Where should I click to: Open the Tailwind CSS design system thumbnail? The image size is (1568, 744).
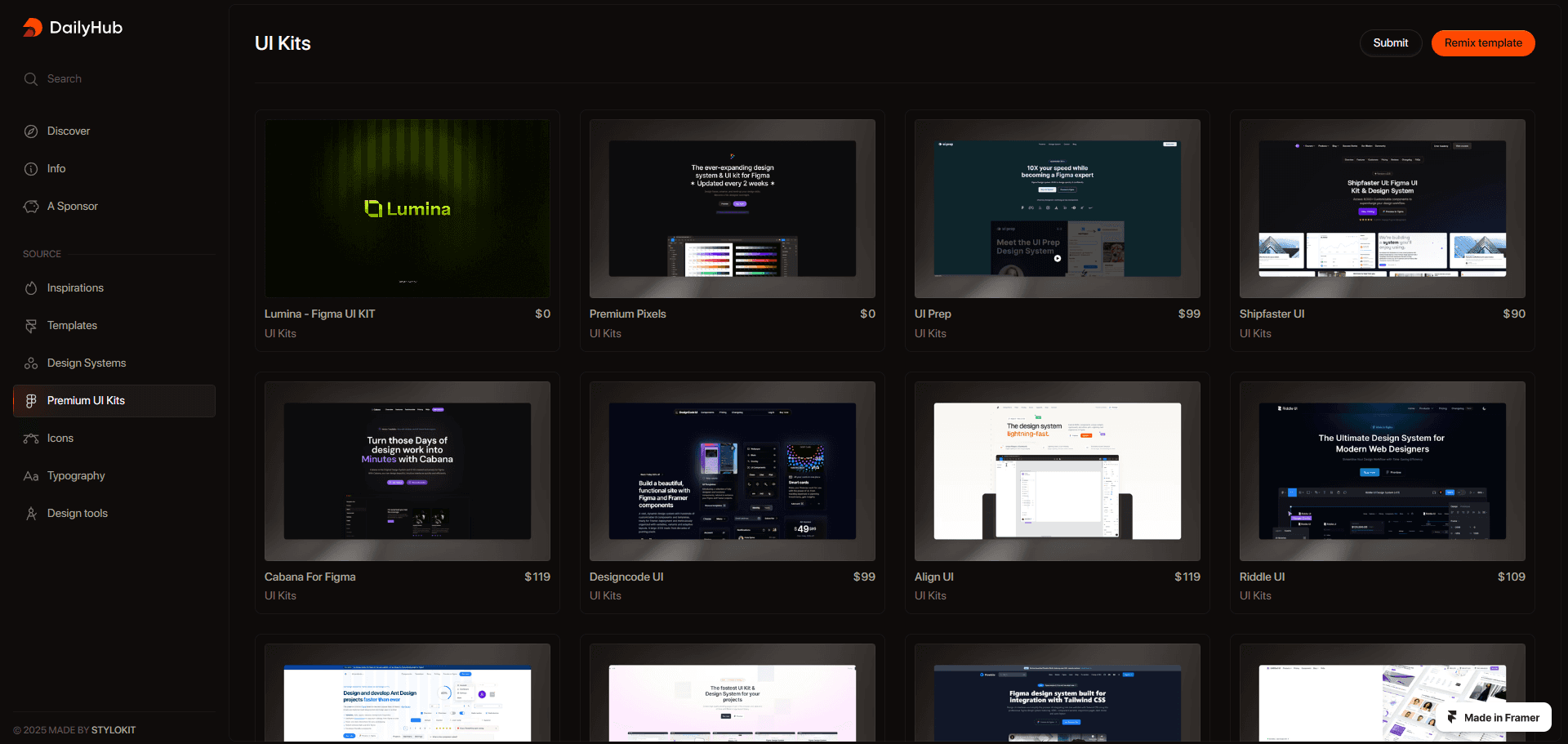[1058, 693]
